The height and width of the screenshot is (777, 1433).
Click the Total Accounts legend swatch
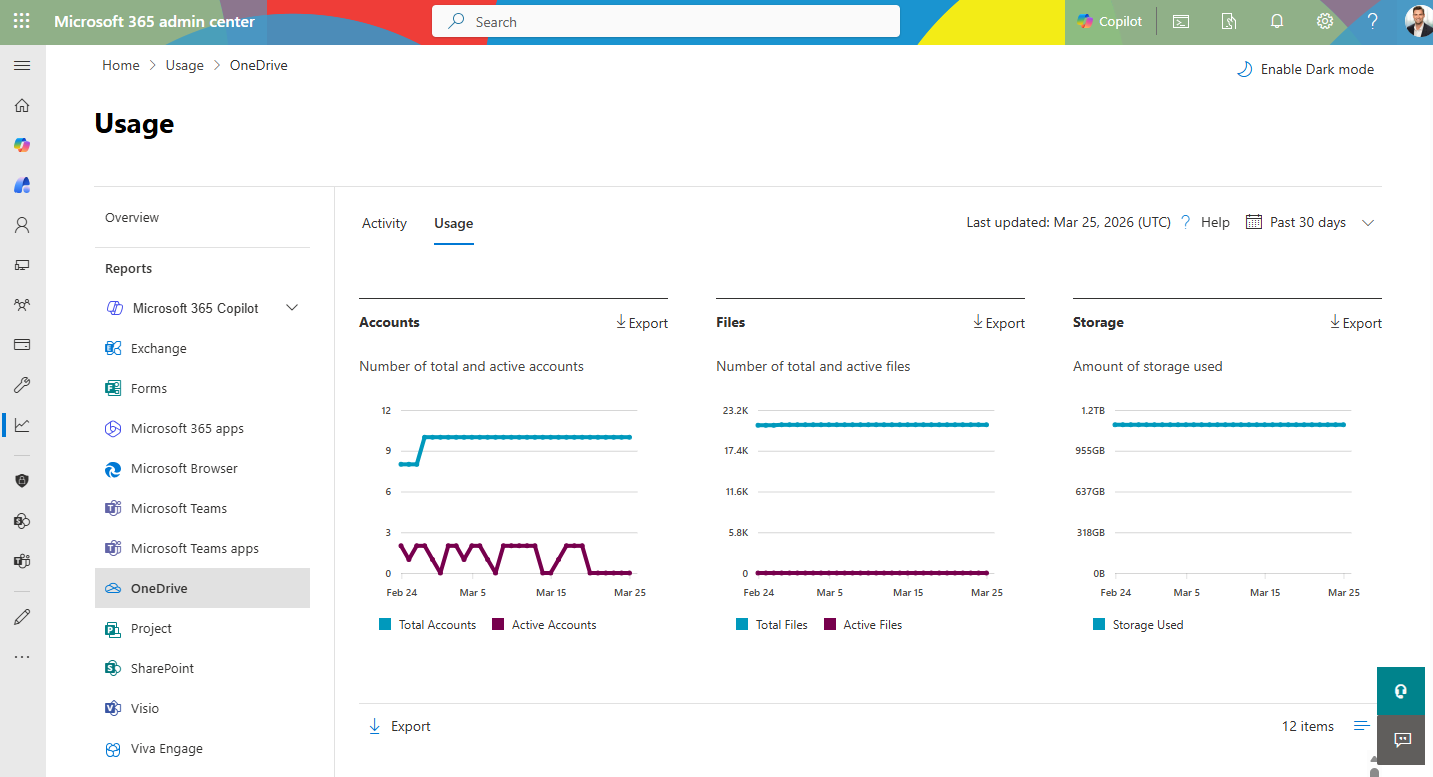(387, 624)
